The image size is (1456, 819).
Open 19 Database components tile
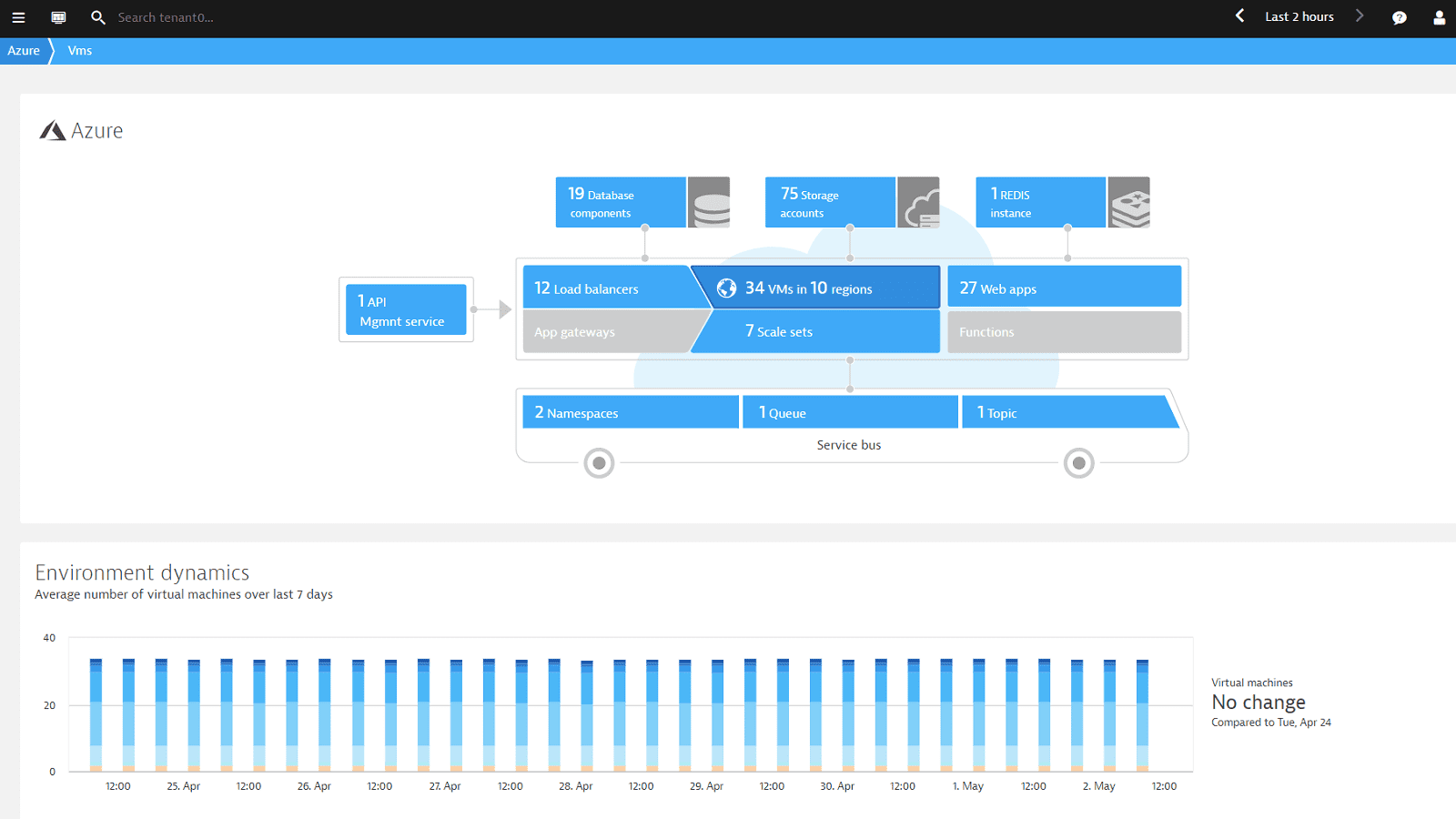[x=621, y=202]
